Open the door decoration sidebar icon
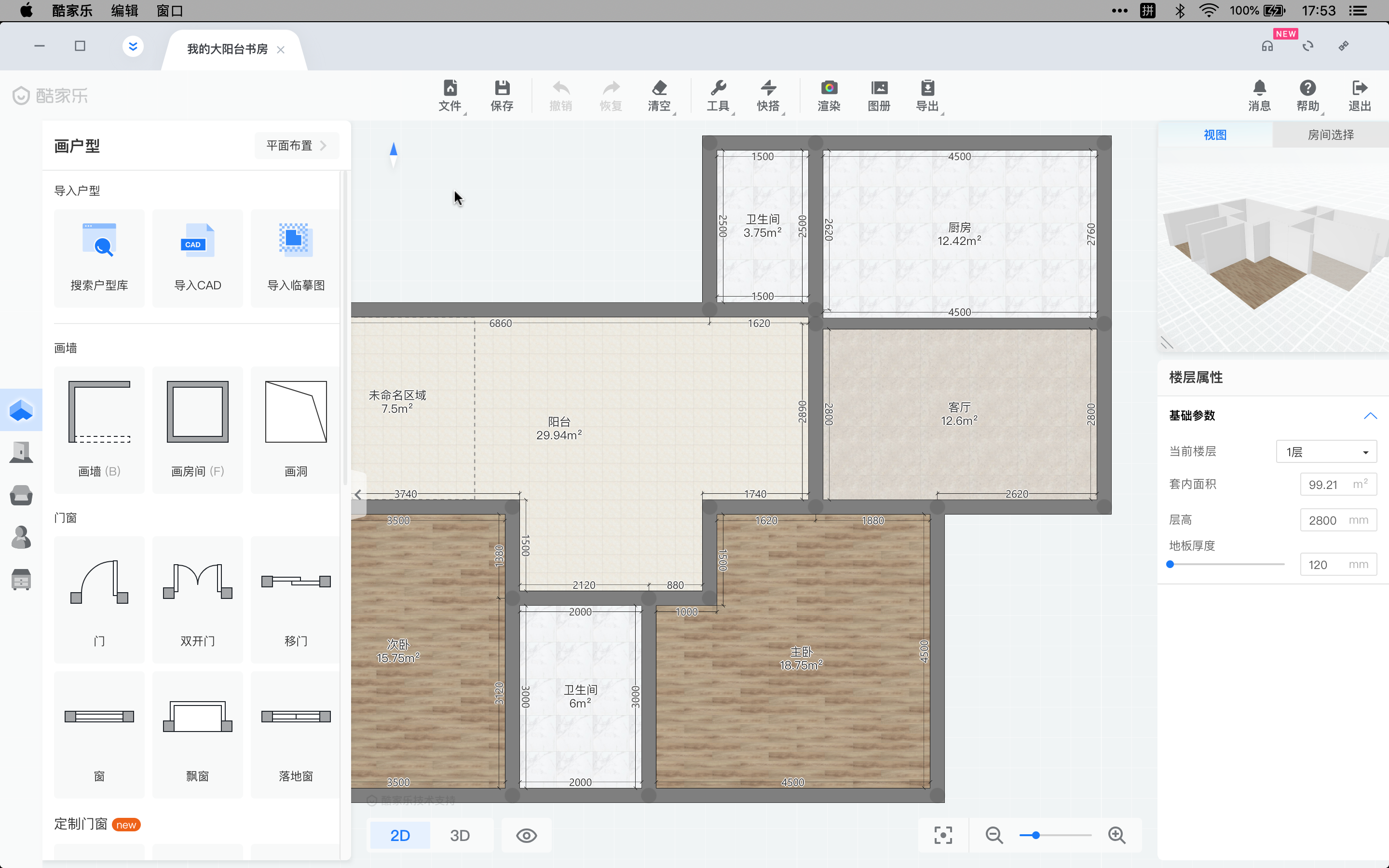The image size is (1389, 868). [x=21, y=452]
